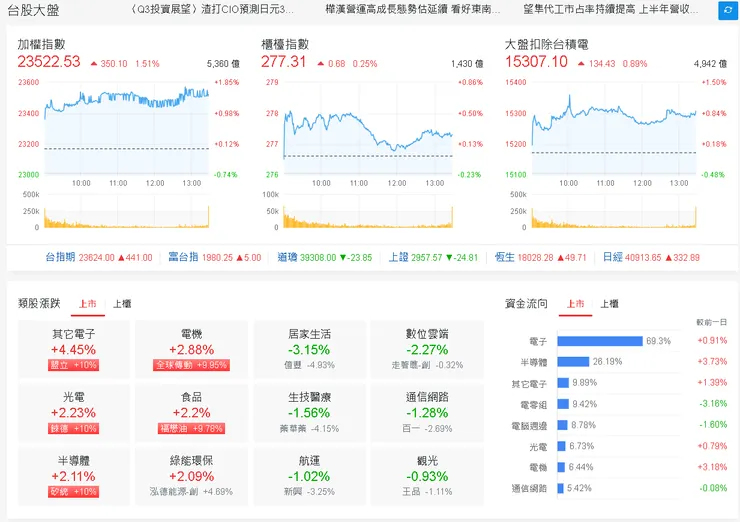Open the 上證 index quote
Viewport: 740px width, 522px height.
(x=433, y=257)
